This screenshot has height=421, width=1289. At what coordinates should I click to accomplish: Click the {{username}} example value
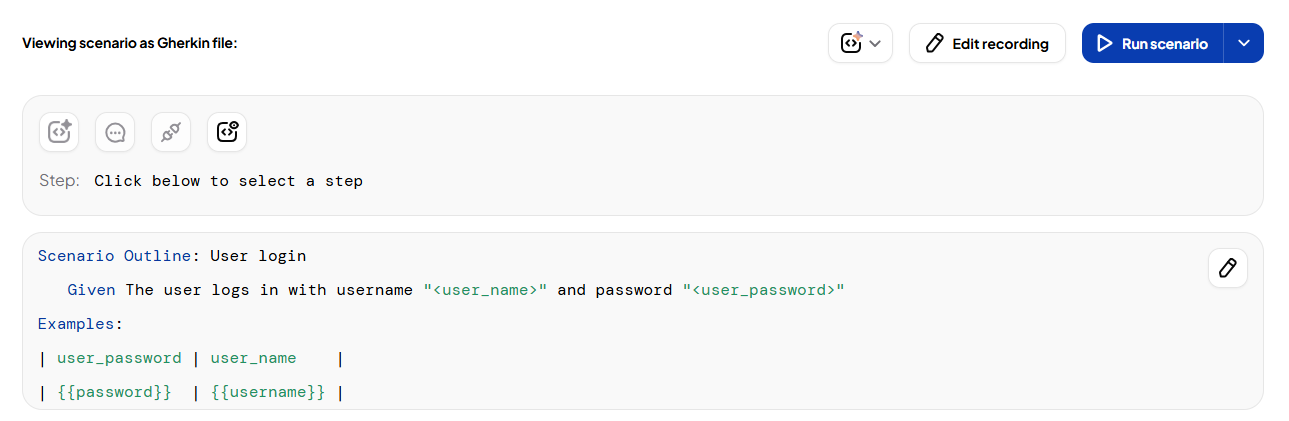click(268, 392)
